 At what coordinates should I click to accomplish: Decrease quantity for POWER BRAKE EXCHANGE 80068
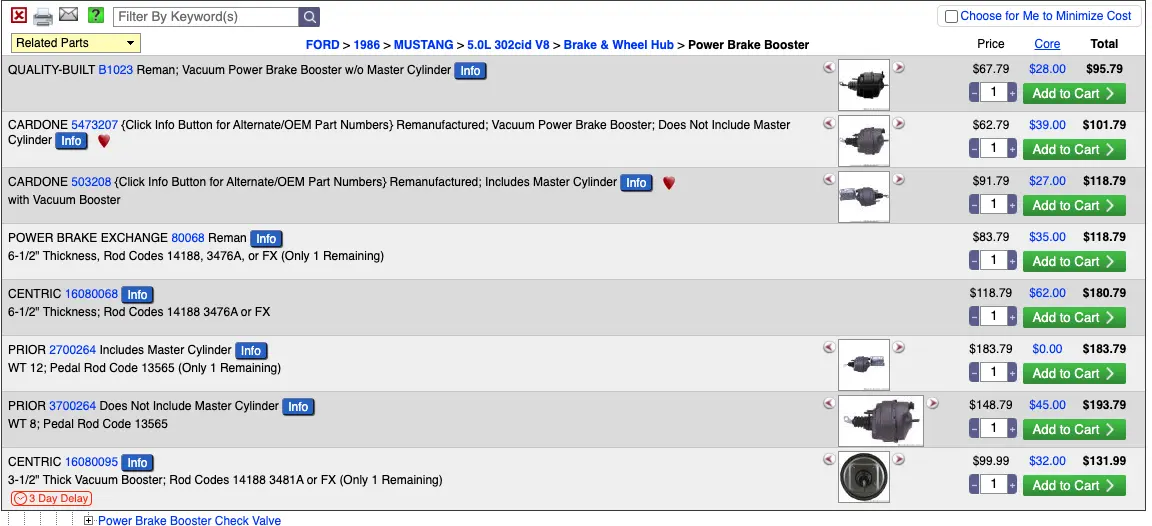coord(974,261)
